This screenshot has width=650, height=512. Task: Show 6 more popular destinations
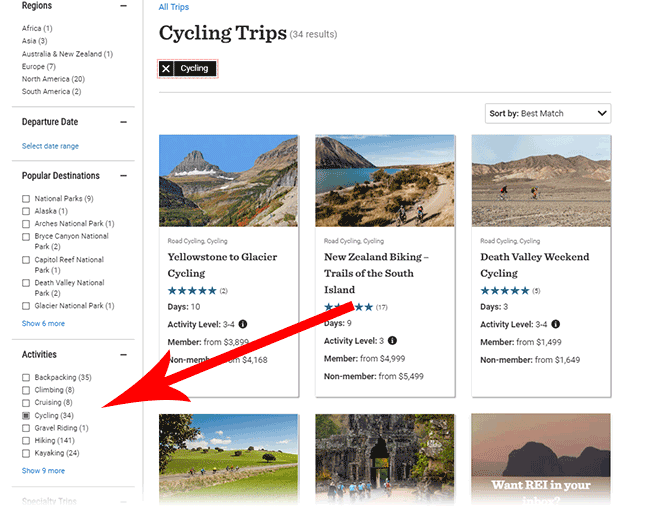tap(43, 323)
